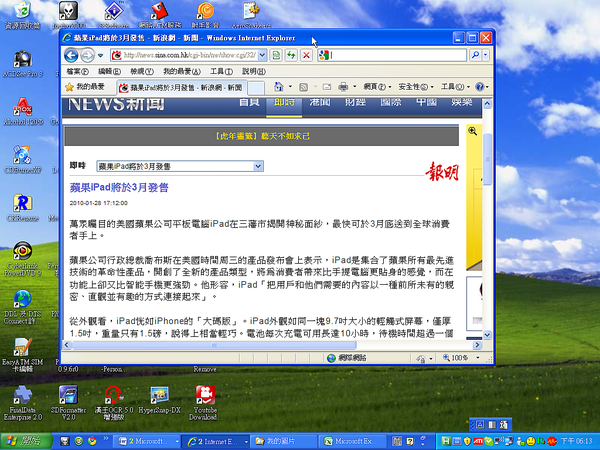Open 安全性(S) command bar menu
Viewport: 600px width, 450px height.
(x=416, y=87)
